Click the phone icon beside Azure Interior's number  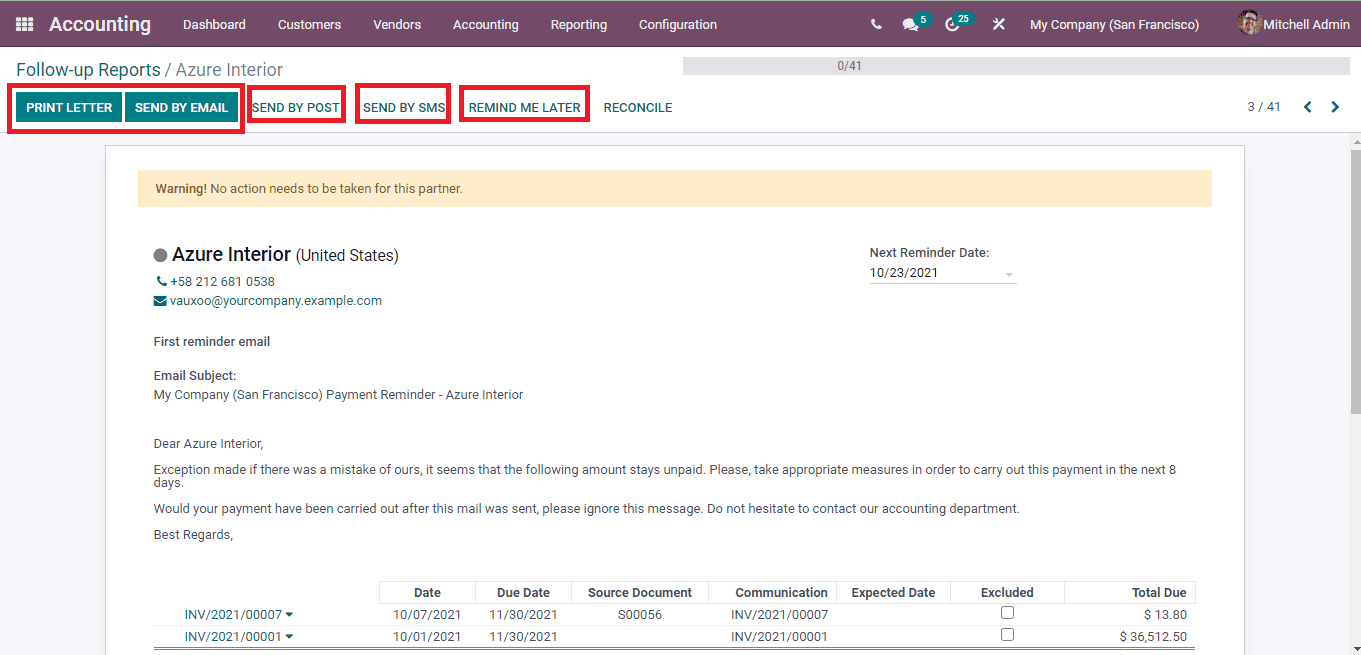pos(162,281)
